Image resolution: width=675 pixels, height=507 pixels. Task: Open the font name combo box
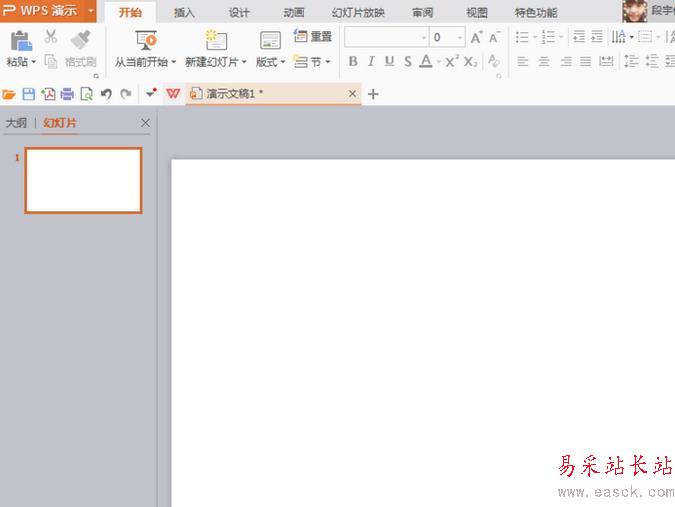coord(386,37)
